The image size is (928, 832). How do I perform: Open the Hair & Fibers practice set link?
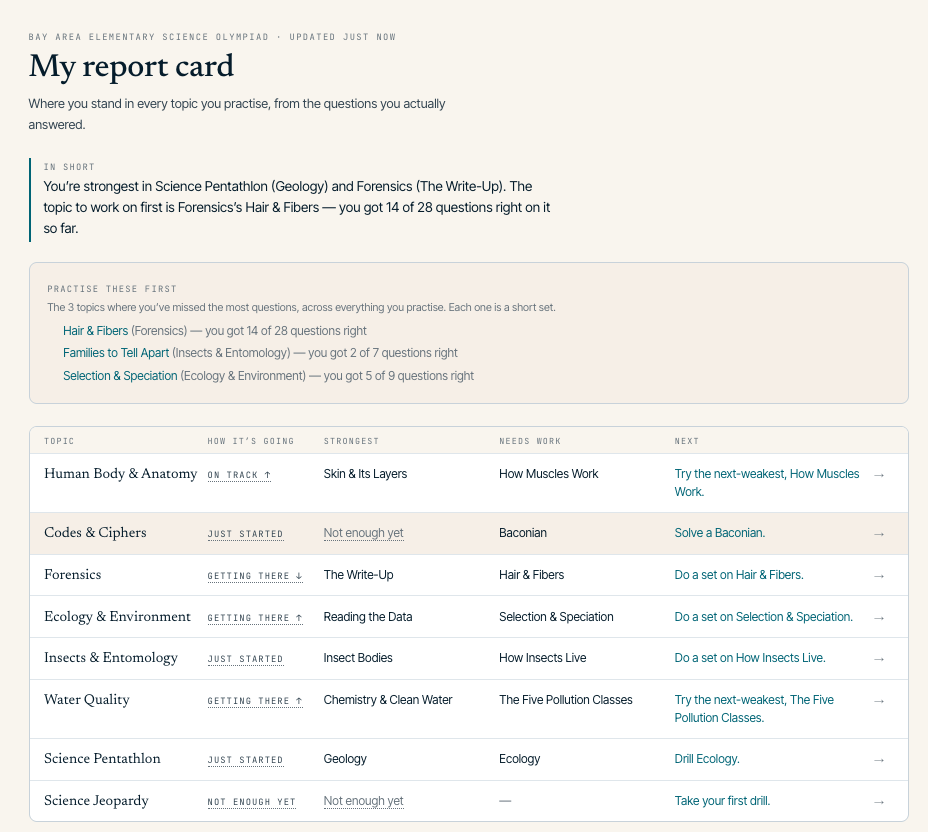95,331
